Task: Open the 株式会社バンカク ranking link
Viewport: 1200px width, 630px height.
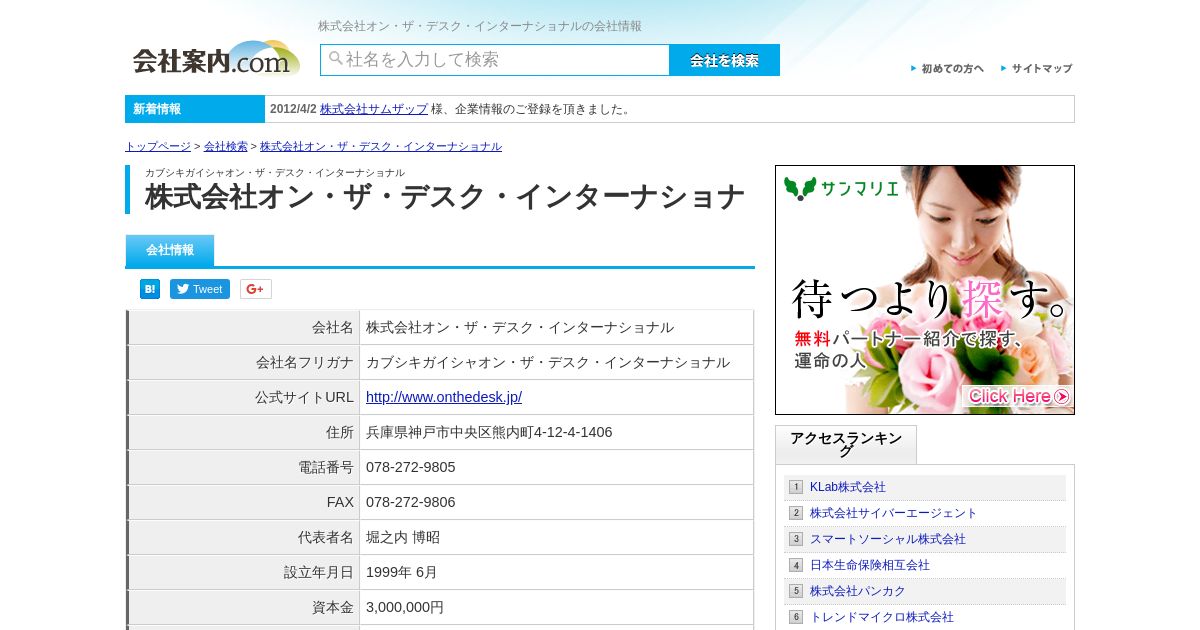Action: 858,591
